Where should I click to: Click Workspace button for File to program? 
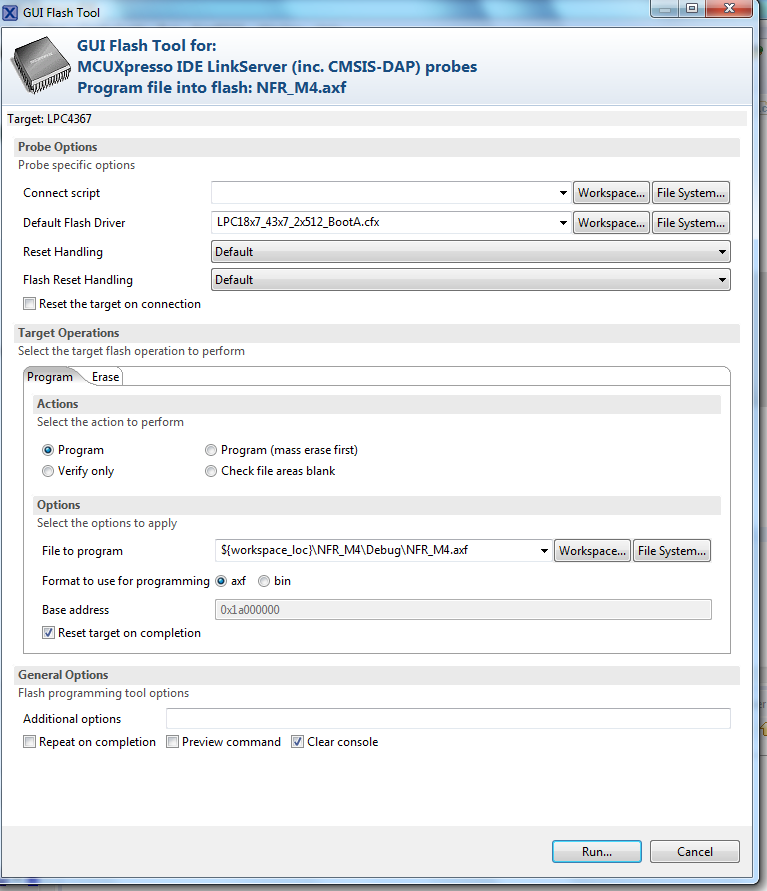(592, 551)
